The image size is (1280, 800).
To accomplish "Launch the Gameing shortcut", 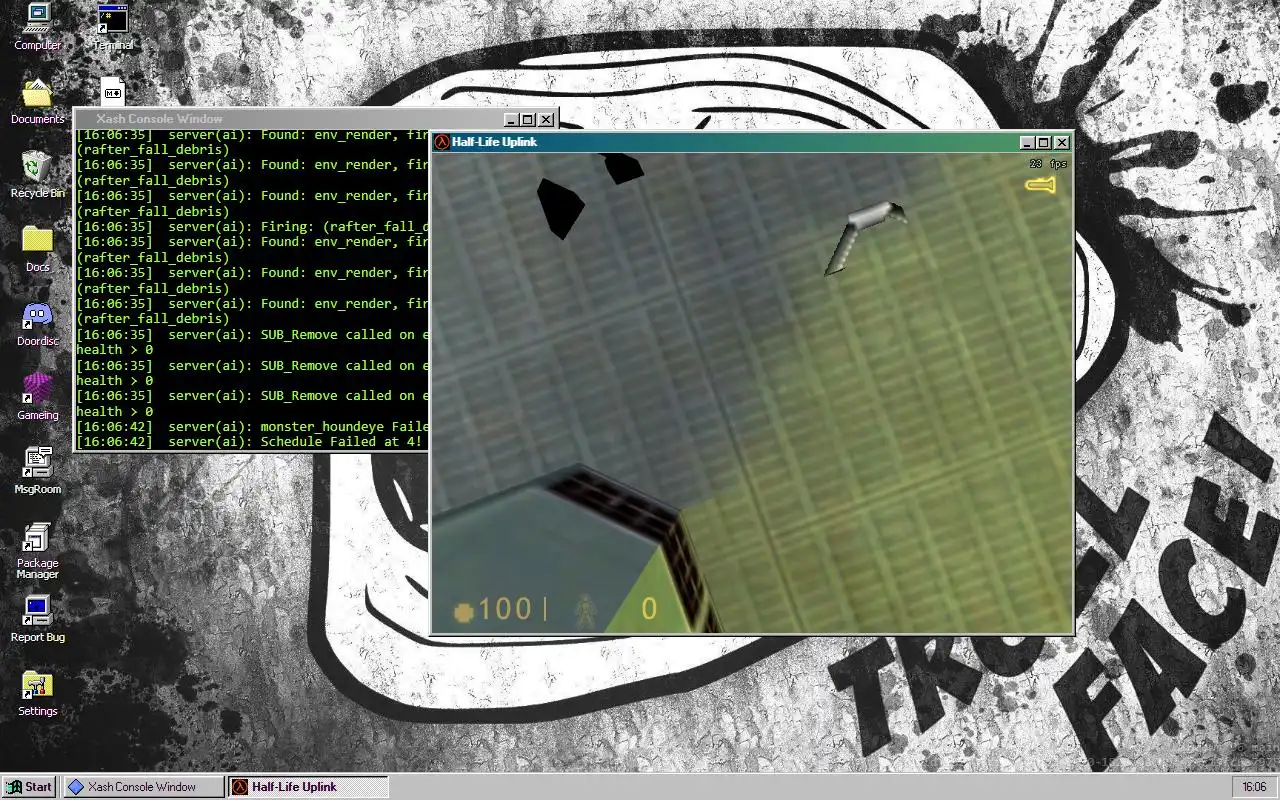I will [37, 397].
